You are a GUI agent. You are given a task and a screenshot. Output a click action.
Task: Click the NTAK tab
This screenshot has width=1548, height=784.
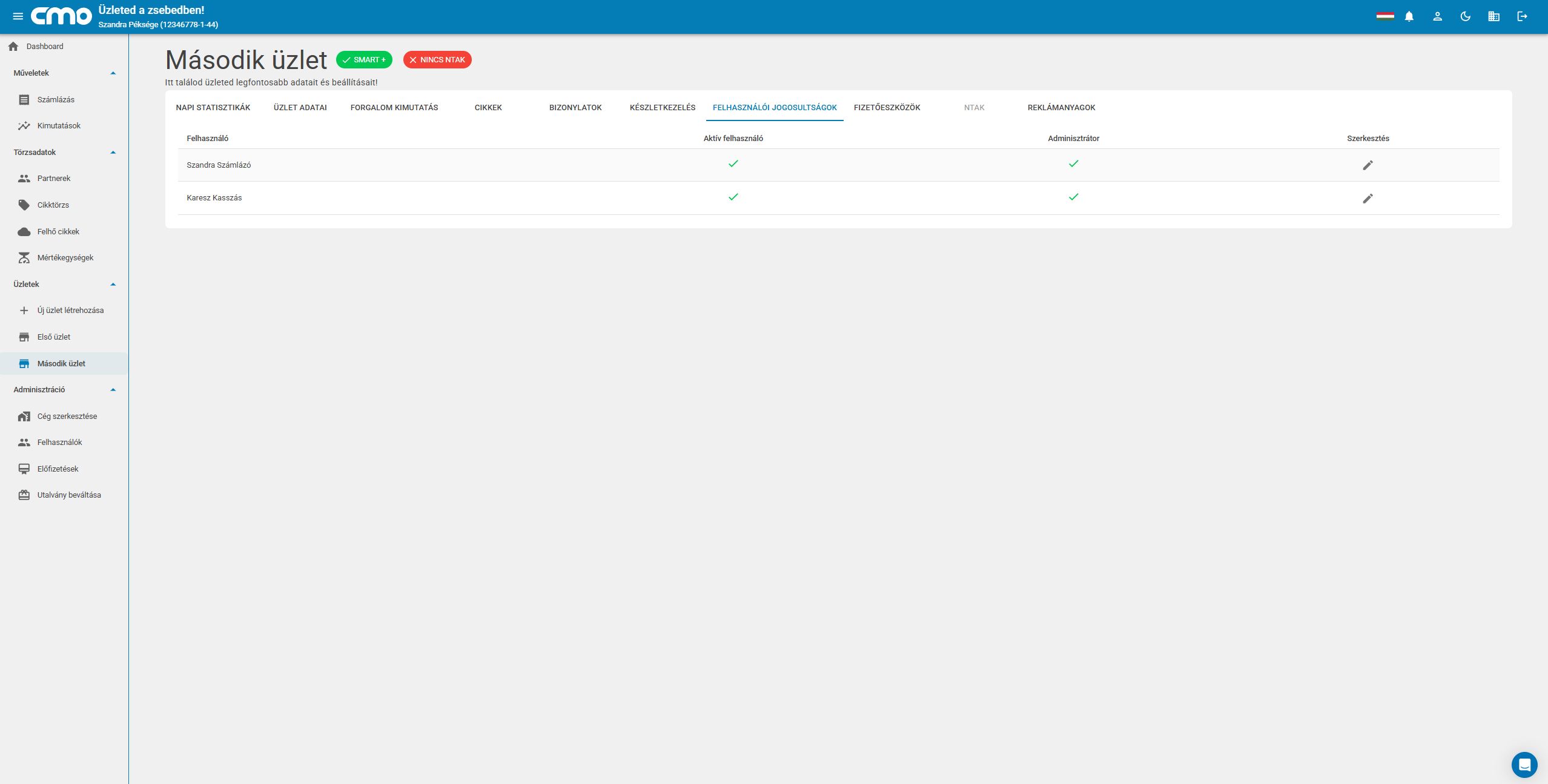pos(974,108)
